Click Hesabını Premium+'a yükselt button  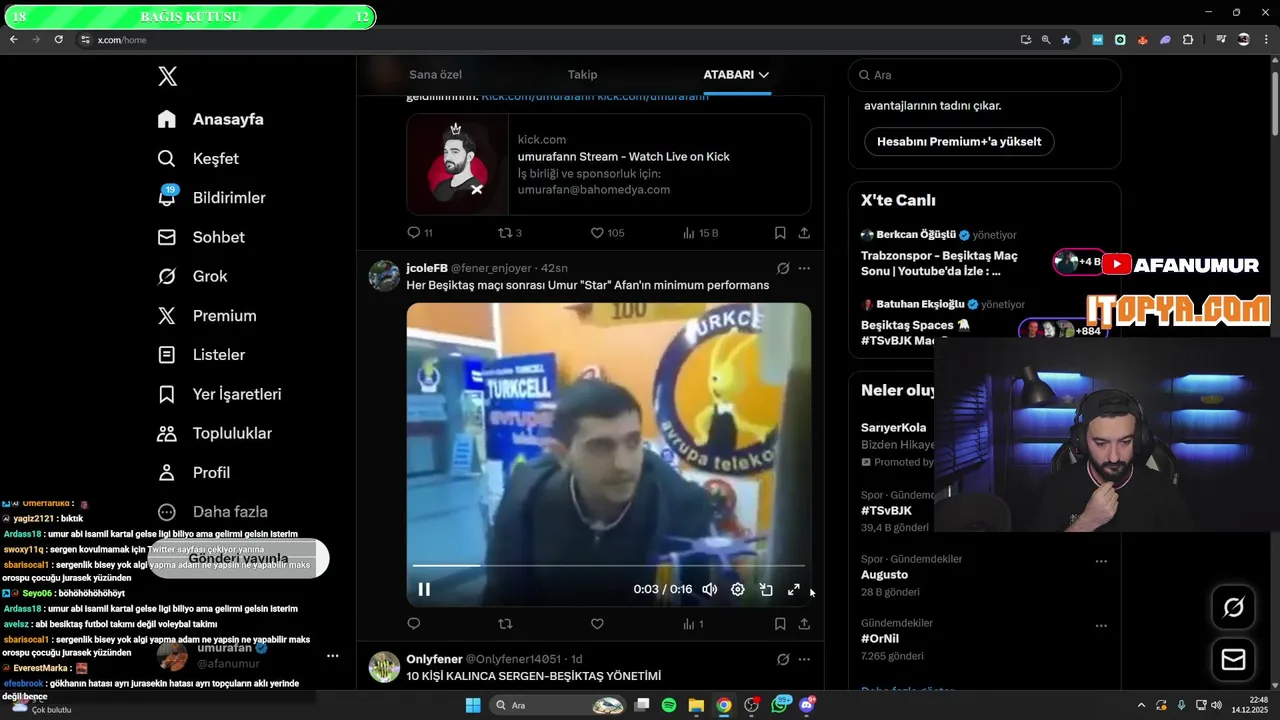click(959, 141)
